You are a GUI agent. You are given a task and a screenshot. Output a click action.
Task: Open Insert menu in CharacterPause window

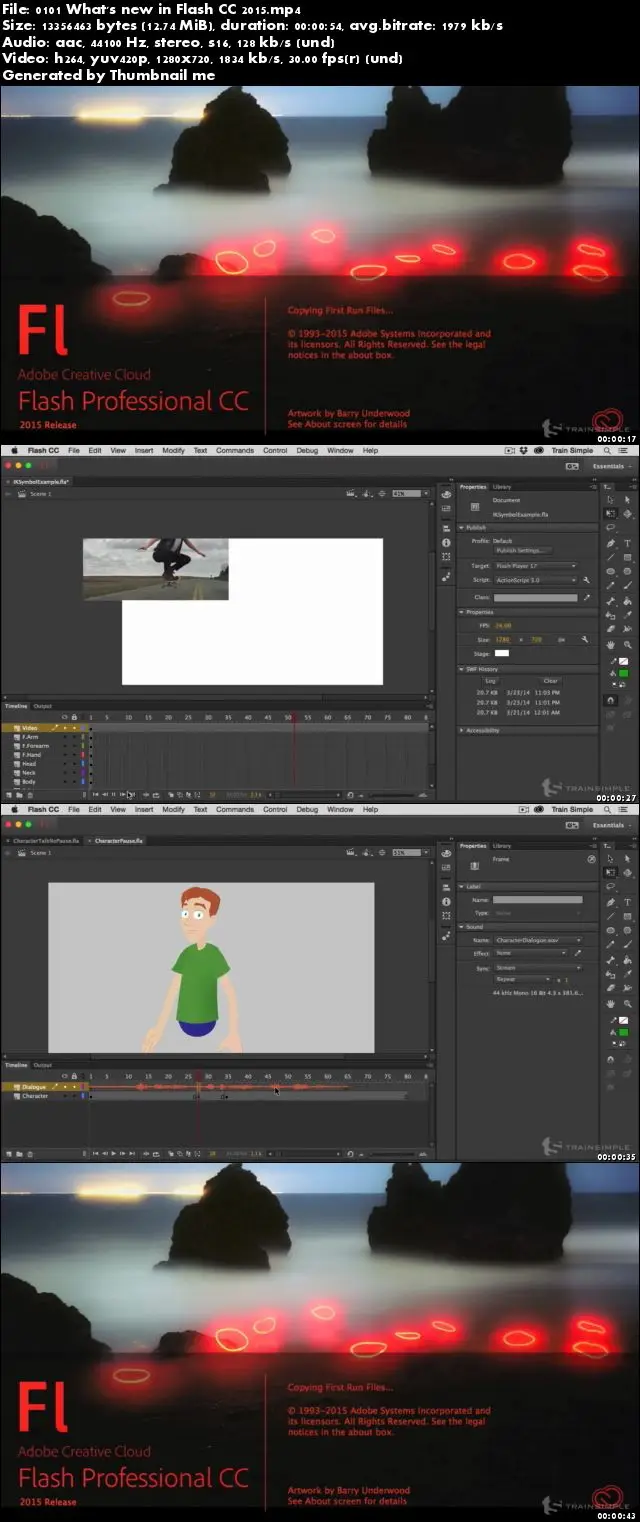click(144, 809)
